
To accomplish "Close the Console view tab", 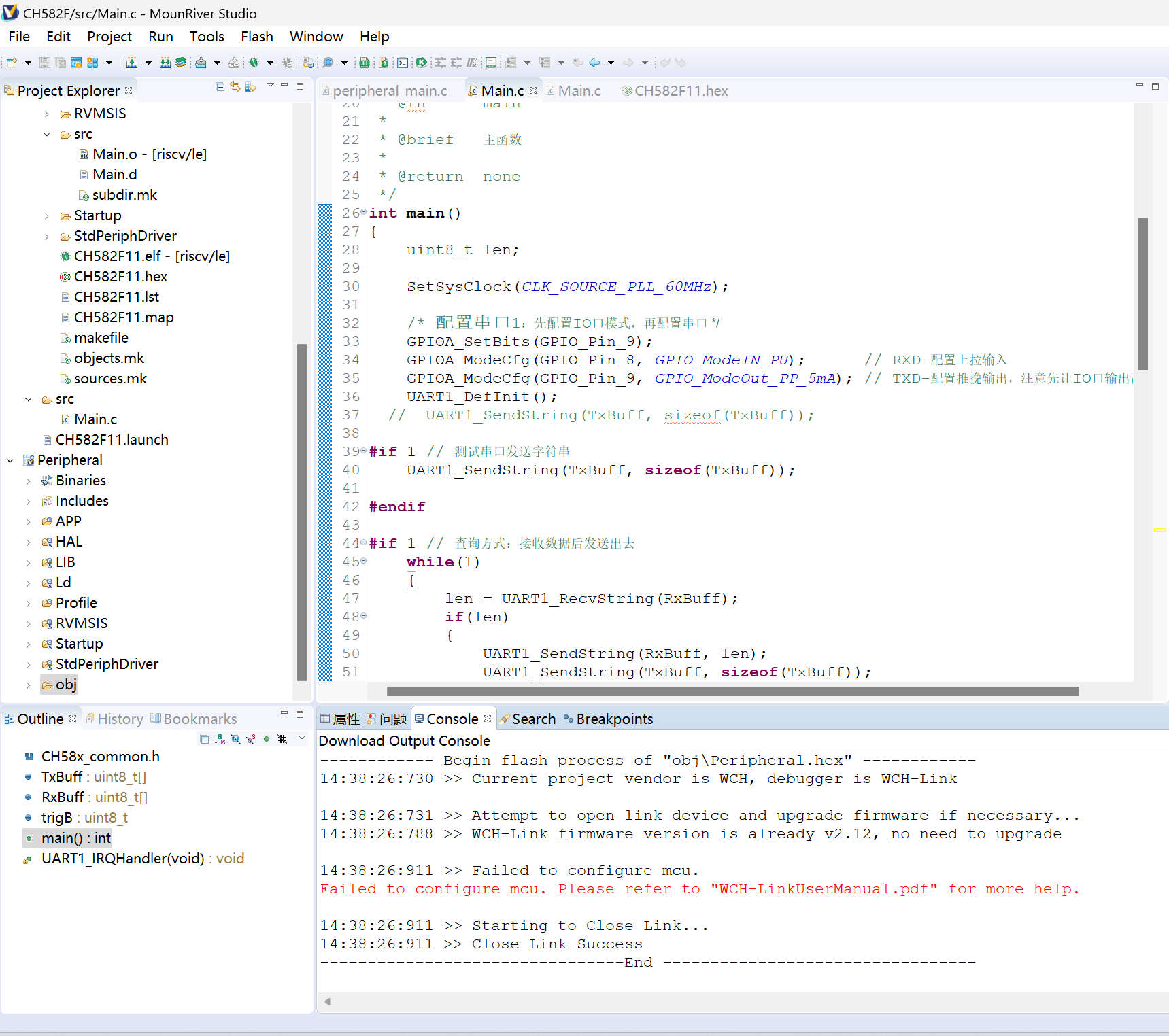I will [x=488, y=719].
